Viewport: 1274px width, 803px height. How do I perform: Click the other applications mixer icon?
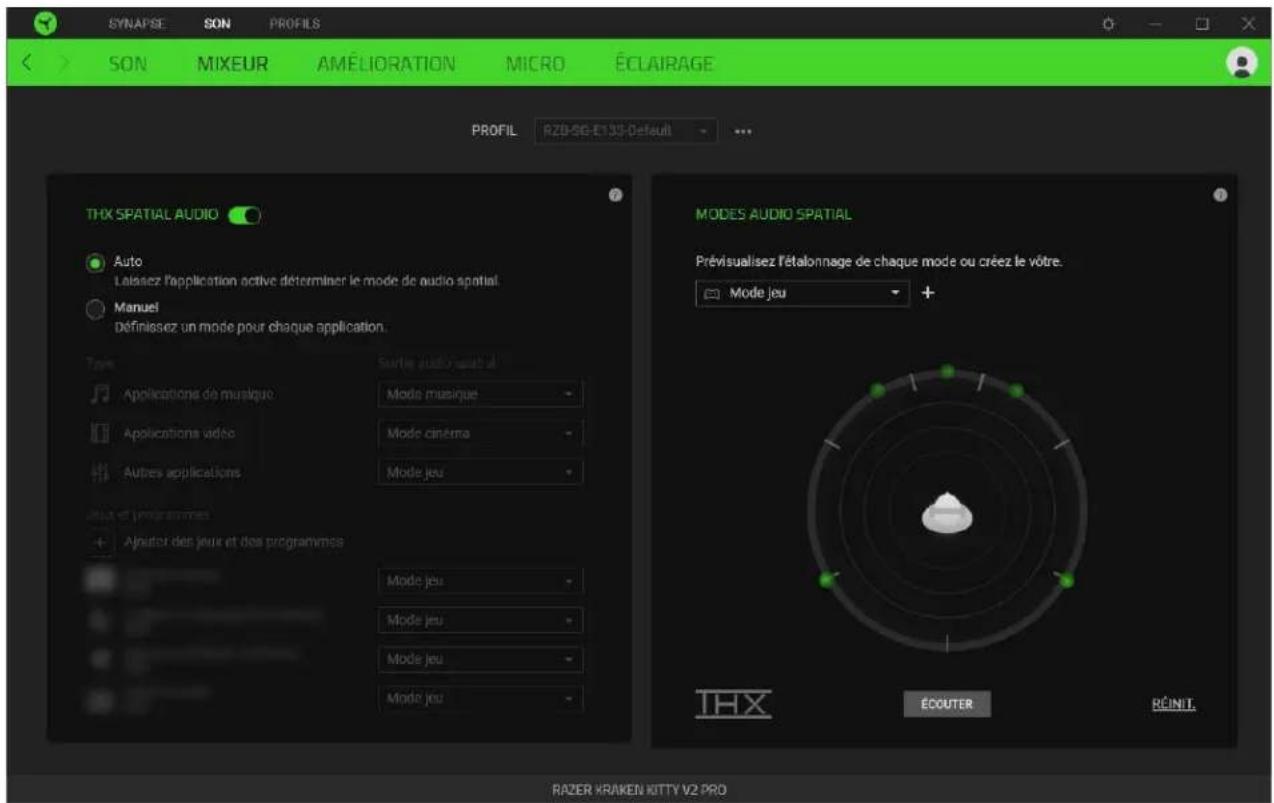pyautogui.click(x=100, y=471)
